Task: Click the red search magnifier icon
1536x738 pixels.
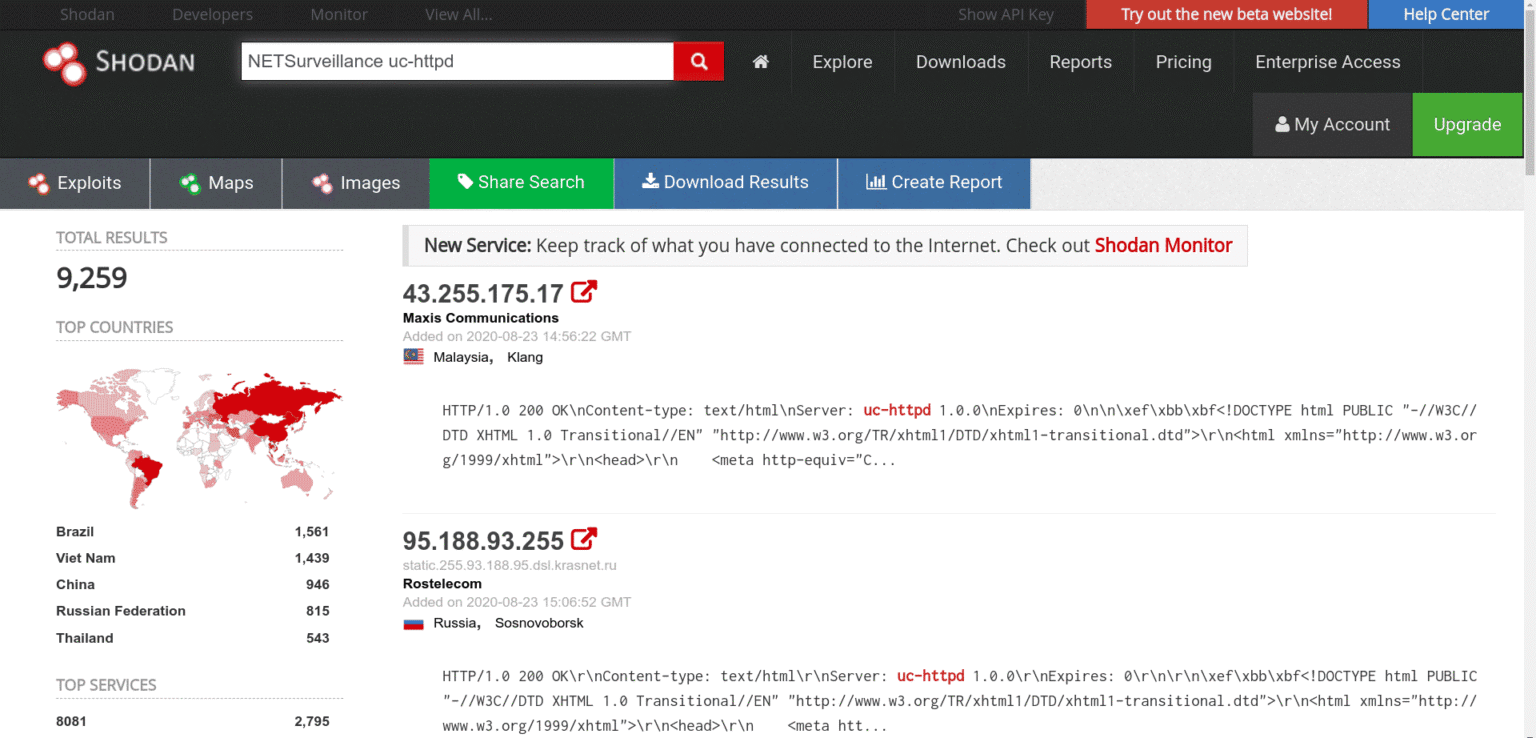Action: tap(697, 61)
